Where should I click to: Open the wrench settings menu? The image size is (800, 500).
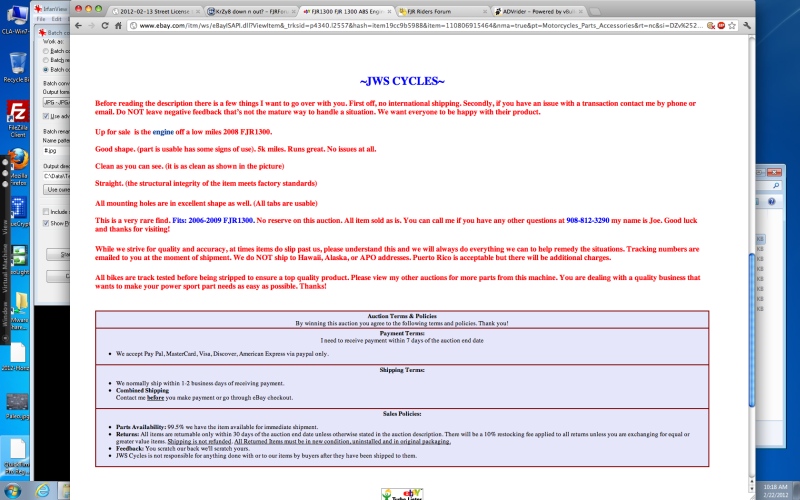coord(747,26)
